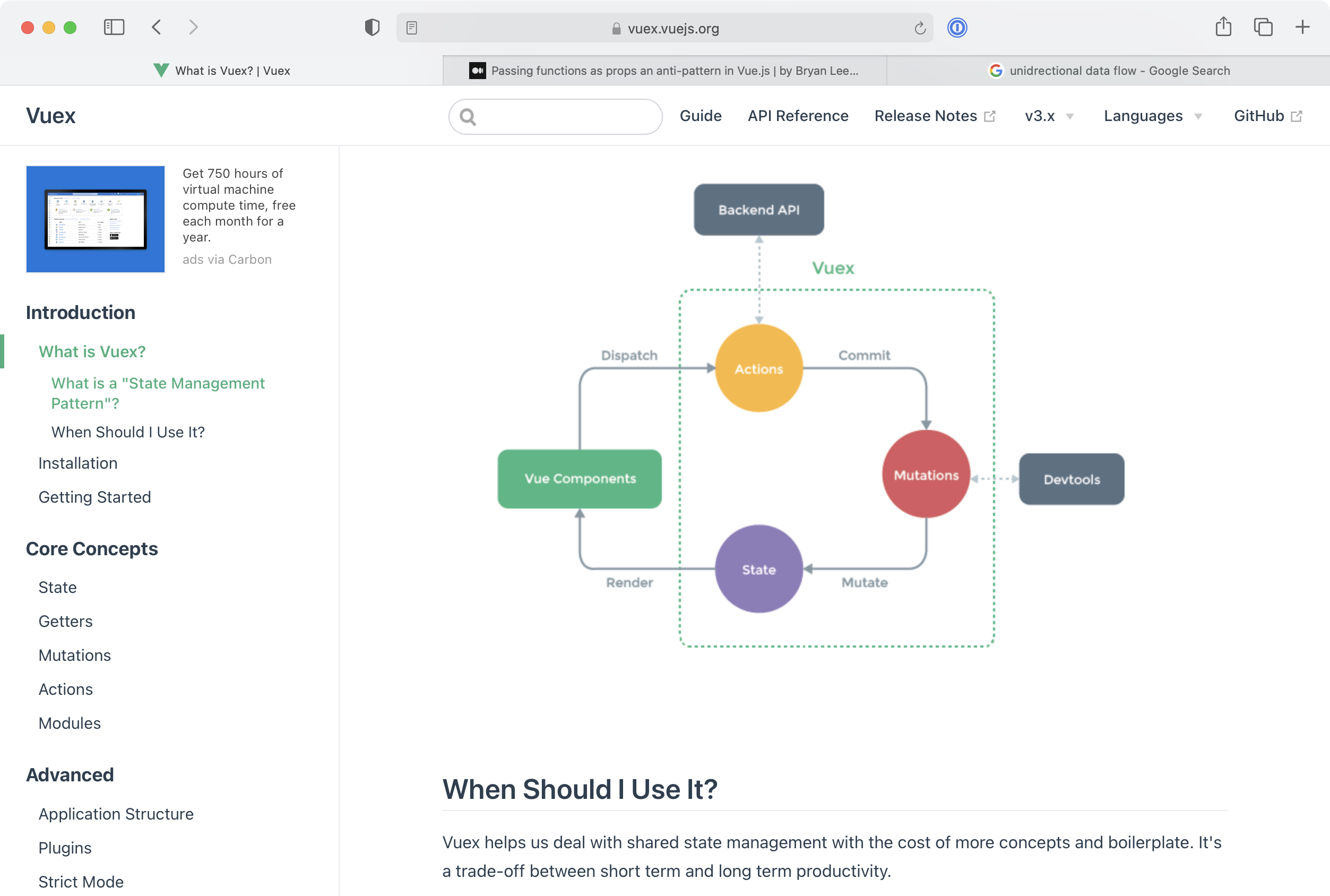1330x896 pixels.
Task: Click the Backend API node in diagram
Action: pyautogui.click(x=758, y=210)
